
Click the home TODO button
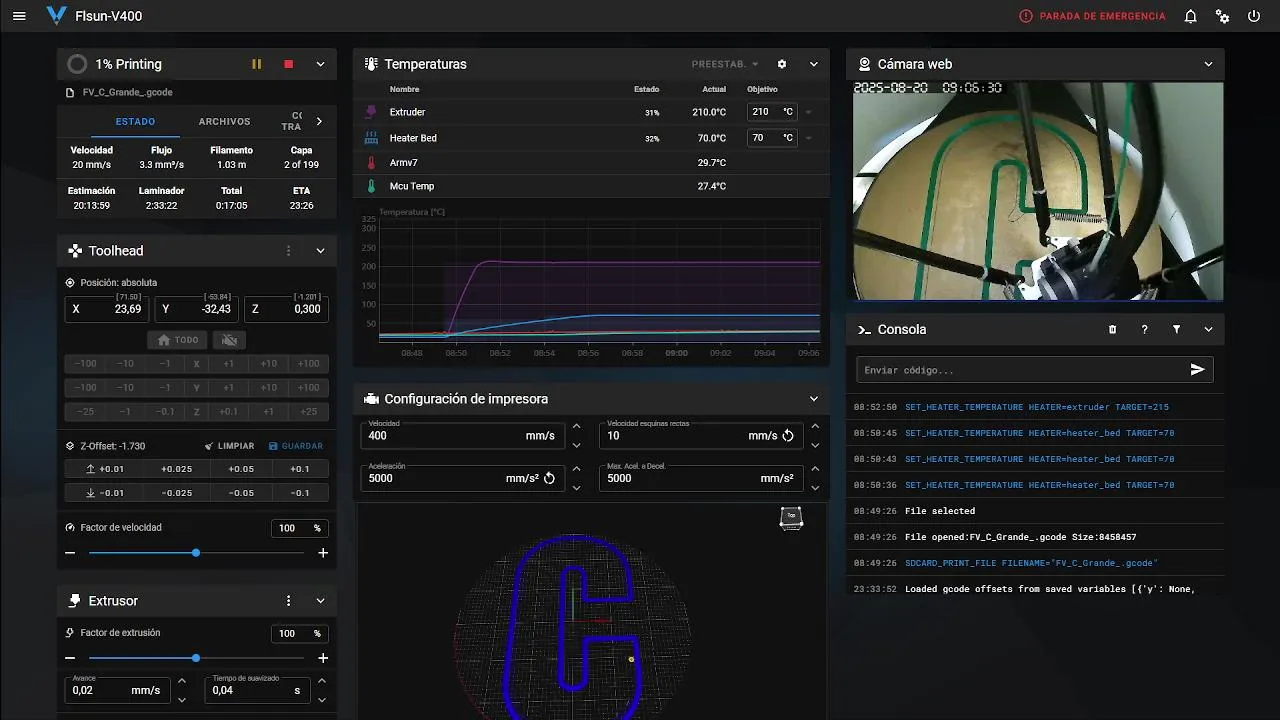tap(178, 340)
